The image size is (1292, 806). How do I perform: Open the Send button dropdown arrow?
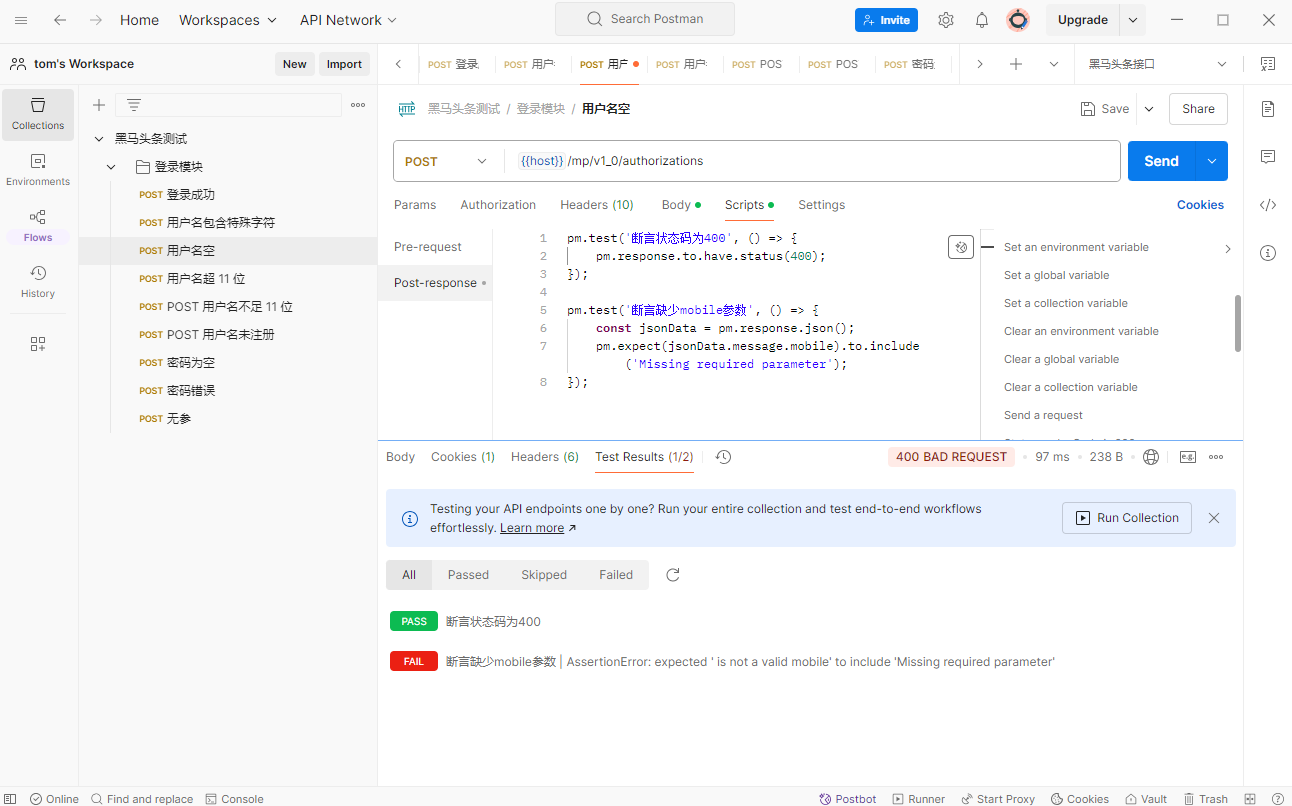coord(1212,161)
